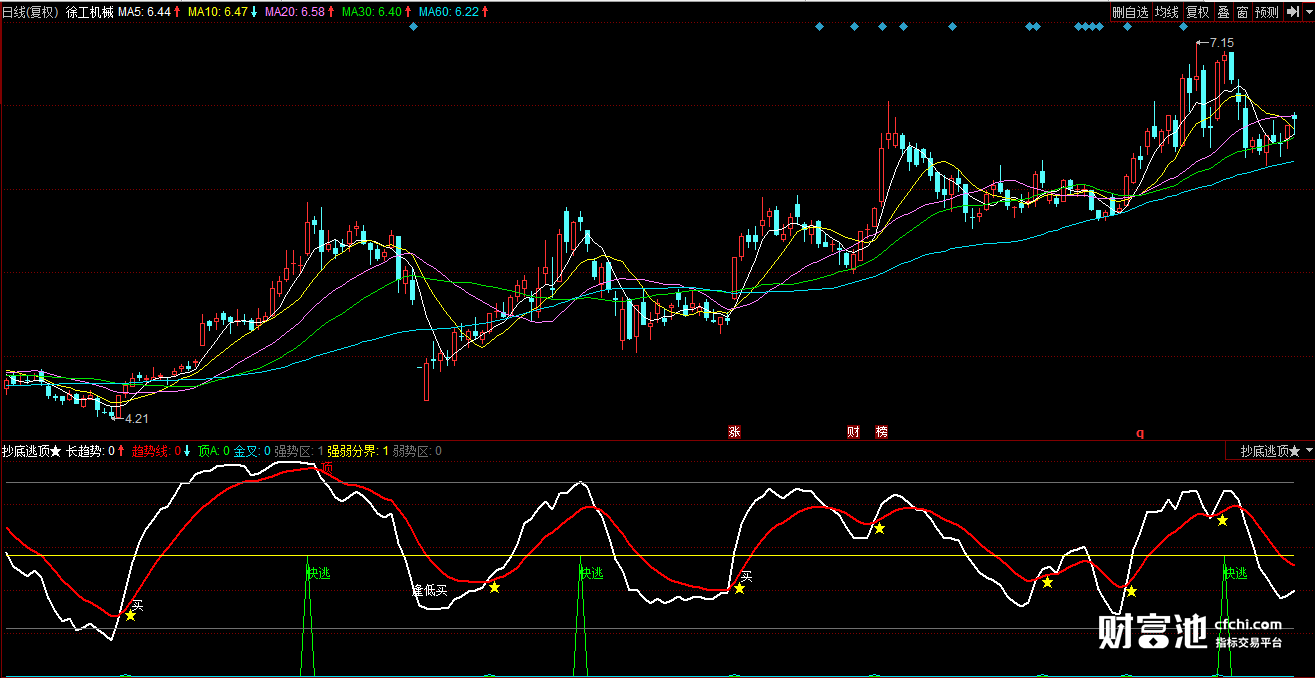
Task: Click the green 顶A: 0 value
Action: (213, 451)
